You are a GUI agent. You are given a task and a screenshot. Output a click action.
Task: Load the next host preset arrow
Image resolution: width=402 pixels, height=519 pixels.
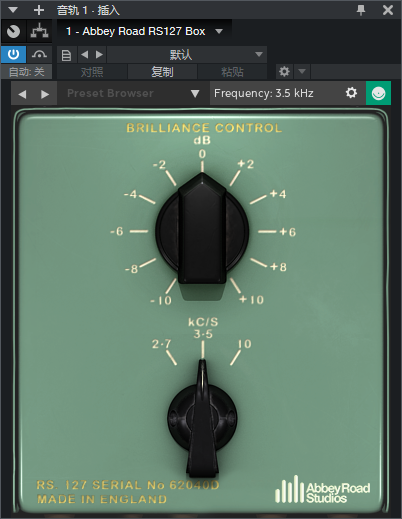pos(99,54)
